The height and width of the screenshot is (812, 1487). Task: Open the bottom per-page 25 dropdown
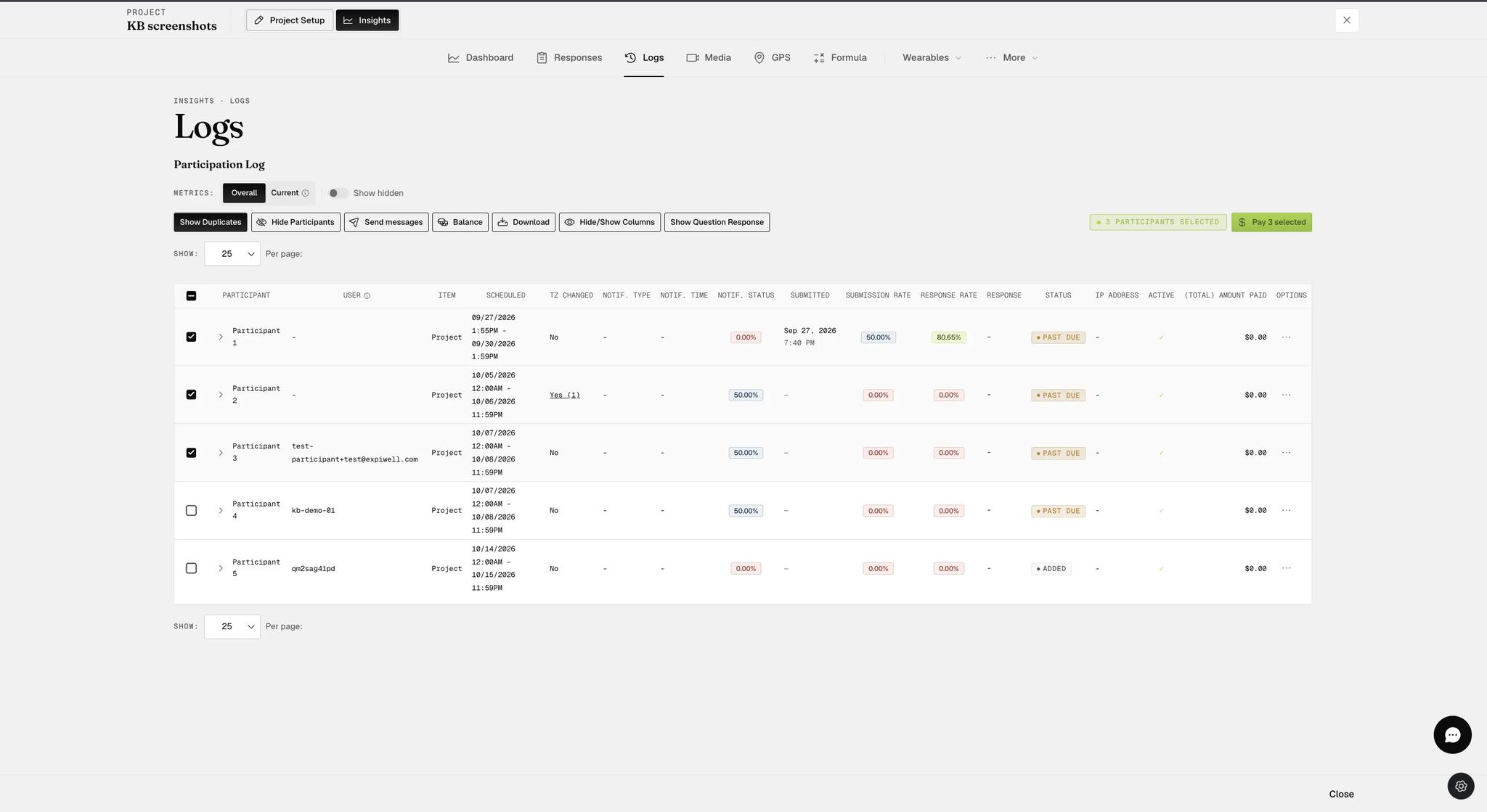(232, 626)
